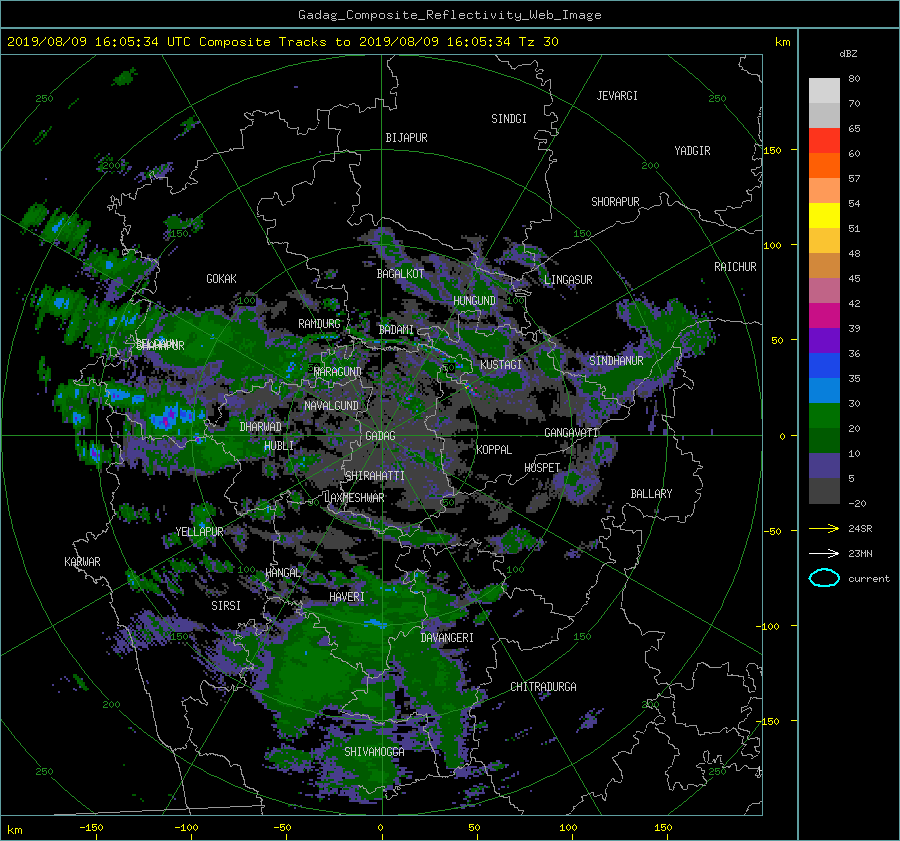The width and height of the screenshot is (900, 841).
Task: Click the SHORAPUR city label
Action: [615, 202]
